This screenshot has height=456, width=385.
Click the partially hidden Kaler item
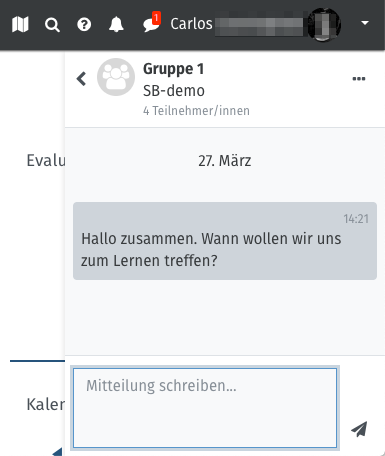(46, 405)
